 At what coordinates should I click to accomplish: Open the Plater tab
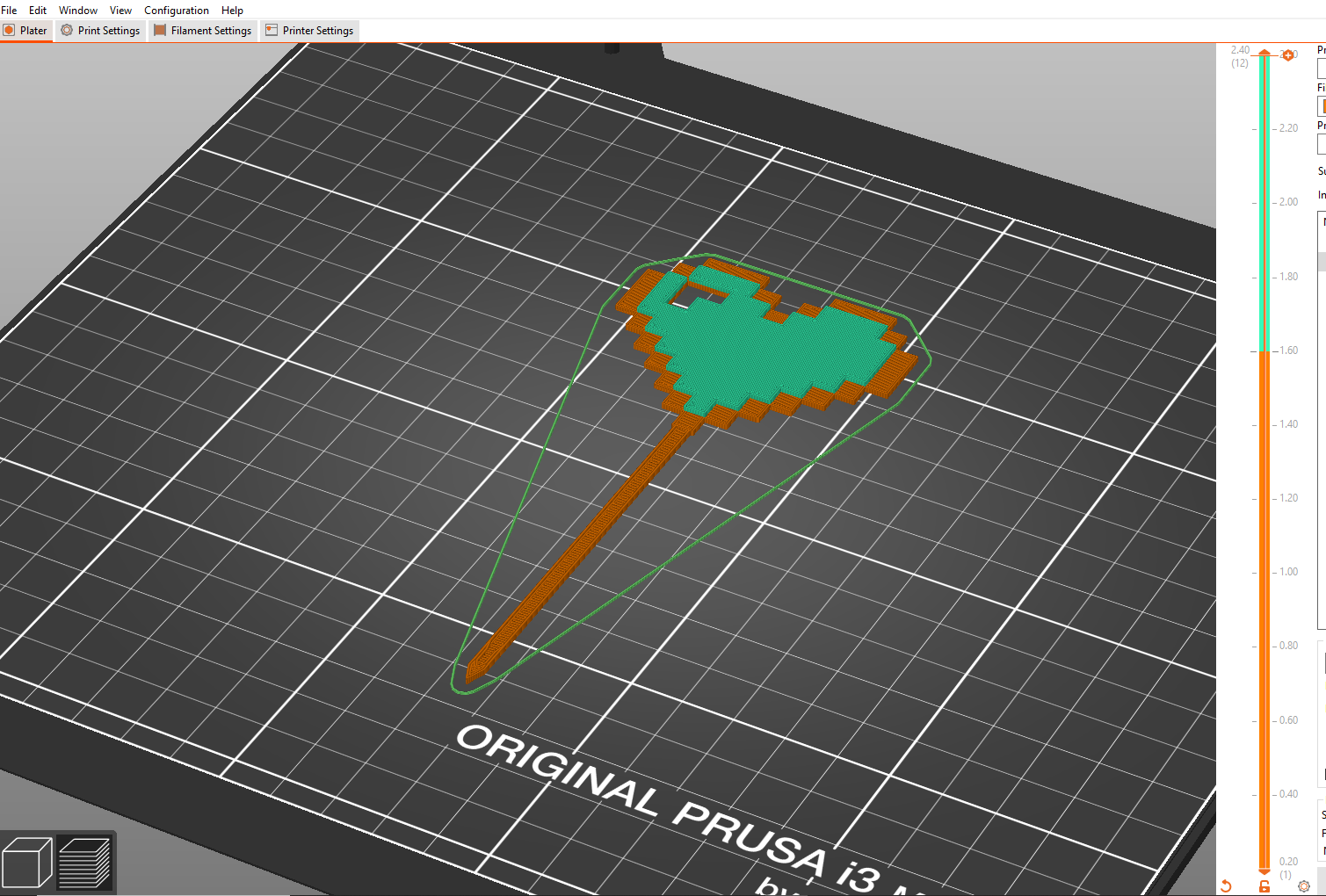pos(25,30)
